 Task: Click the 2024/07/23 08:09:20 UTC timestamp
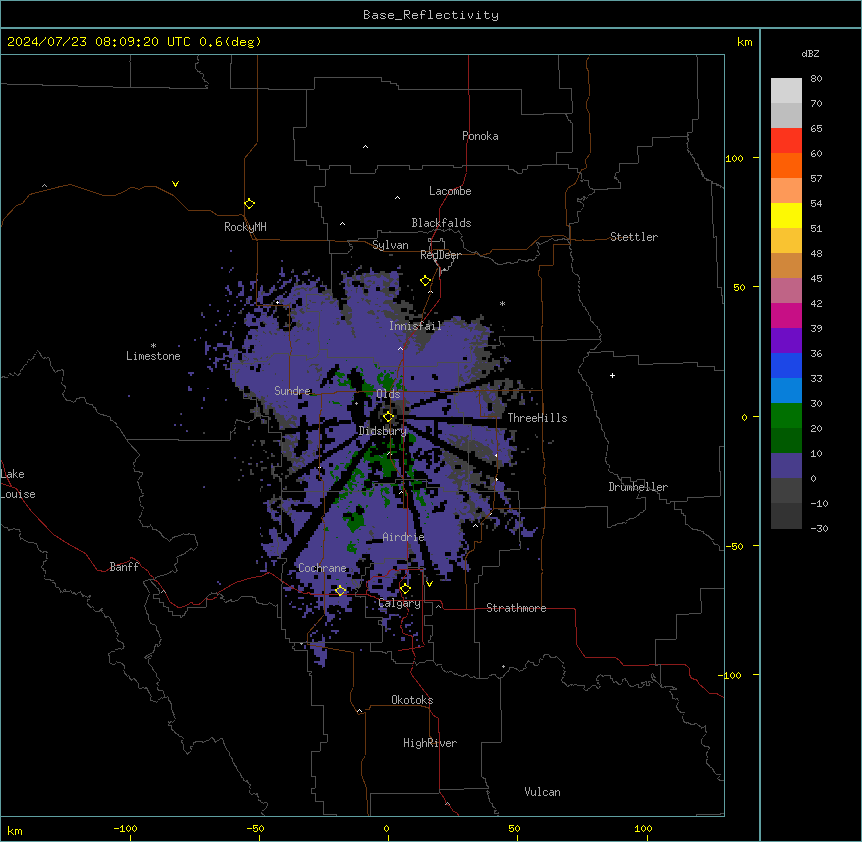point(99,42)
